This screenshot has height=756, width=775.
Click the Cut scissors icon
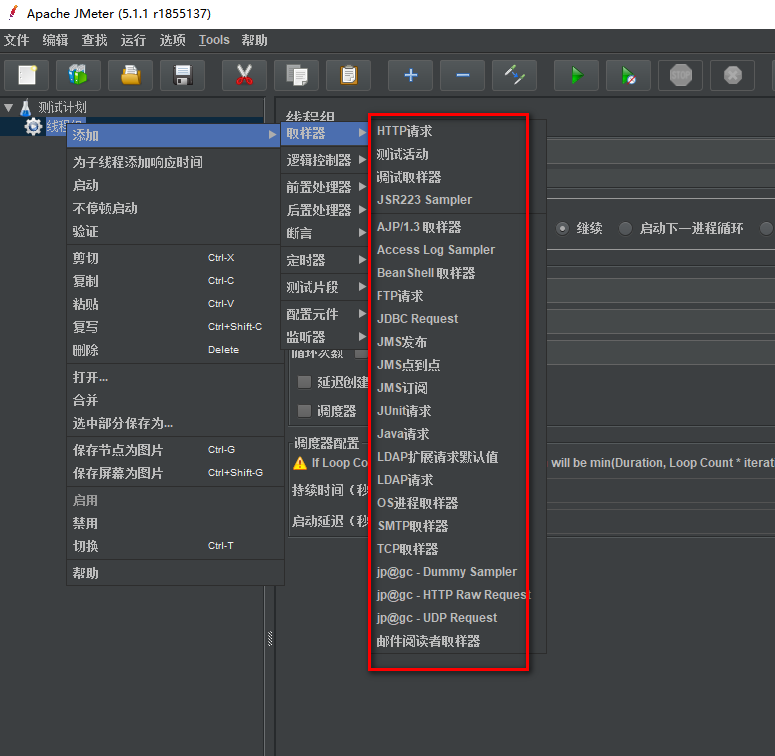click(244, 76)
